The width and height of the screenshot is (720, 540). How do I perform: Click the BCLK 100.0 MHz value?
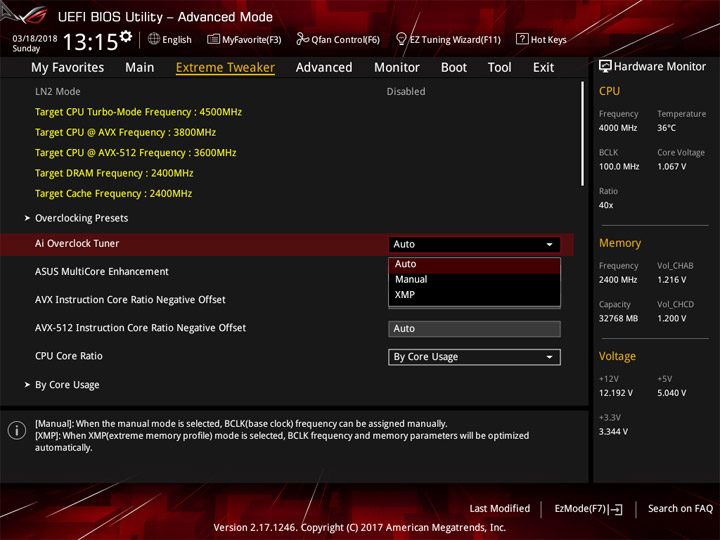point(619,166)
